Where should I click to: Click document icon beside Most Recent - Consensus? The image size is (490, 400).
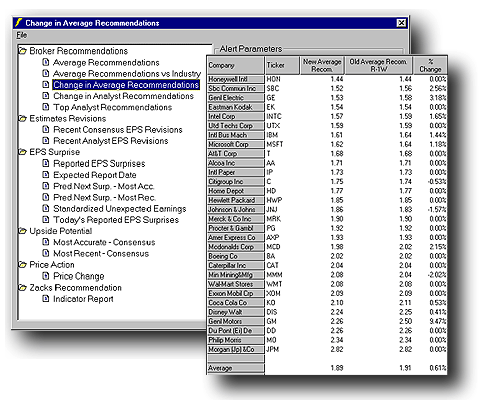tap(46, 253)
